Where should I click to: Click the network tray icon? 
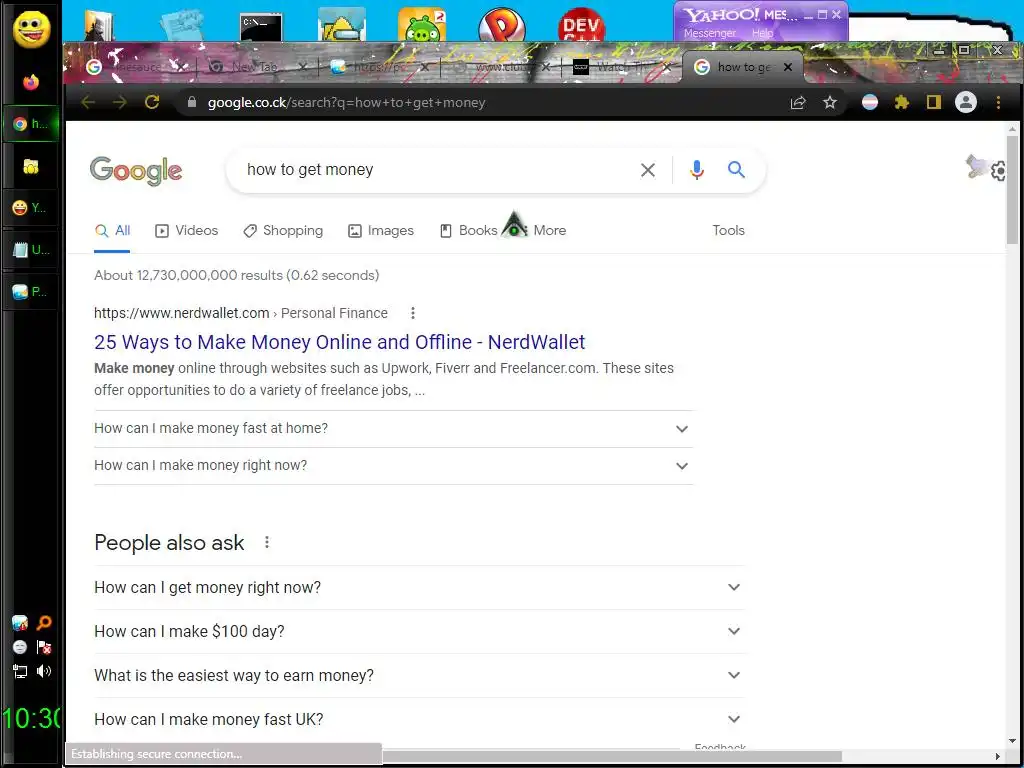20,671
